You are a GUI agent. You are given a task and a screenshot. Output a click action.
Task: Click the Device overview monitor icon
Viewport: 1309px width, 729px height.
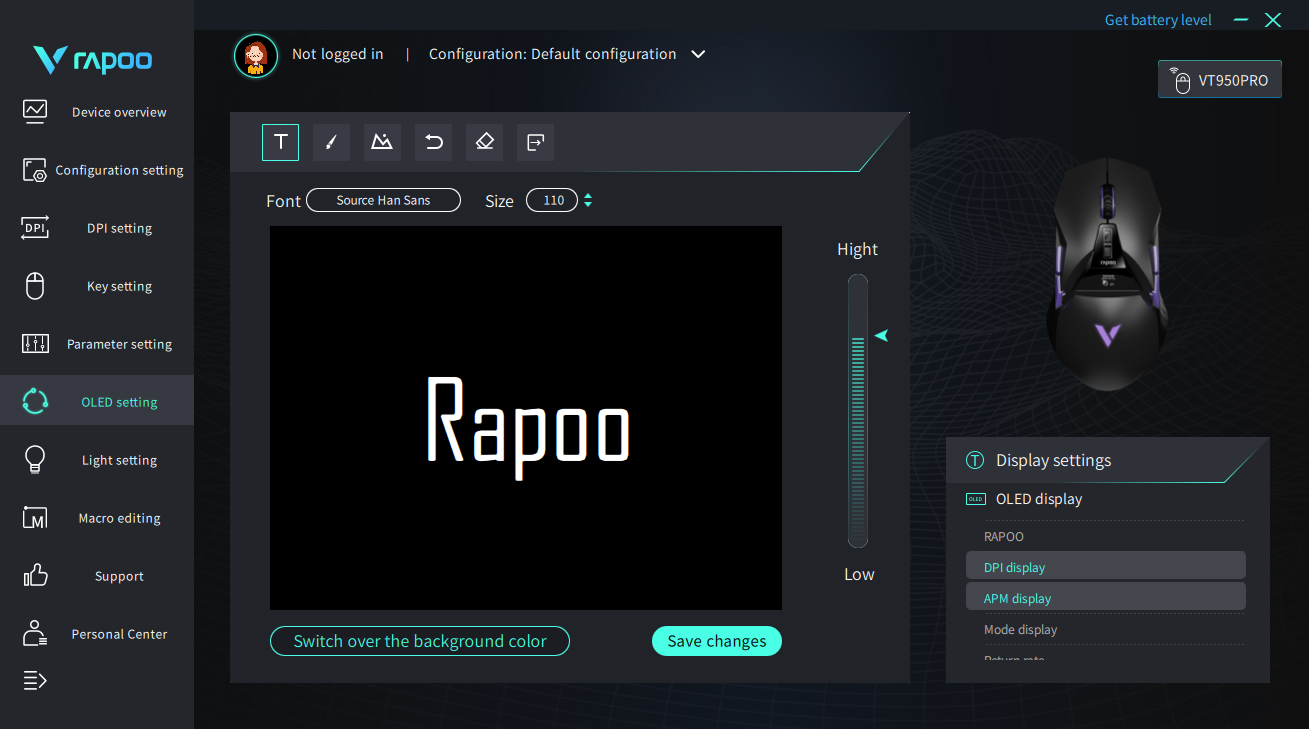(x=35, y=111)
